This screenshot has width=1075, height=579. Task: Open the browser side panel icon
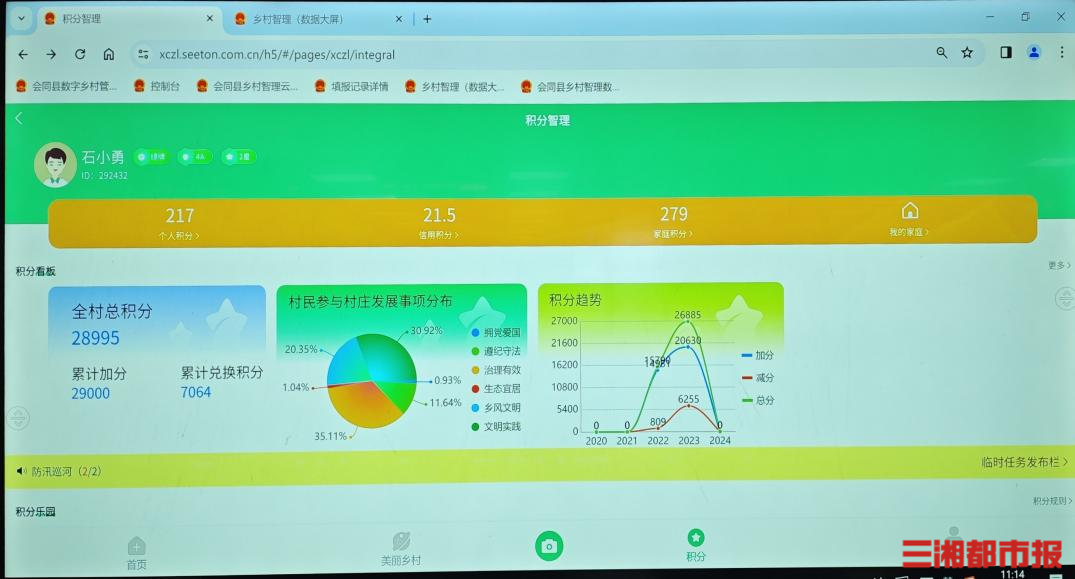click(1006, 53)
